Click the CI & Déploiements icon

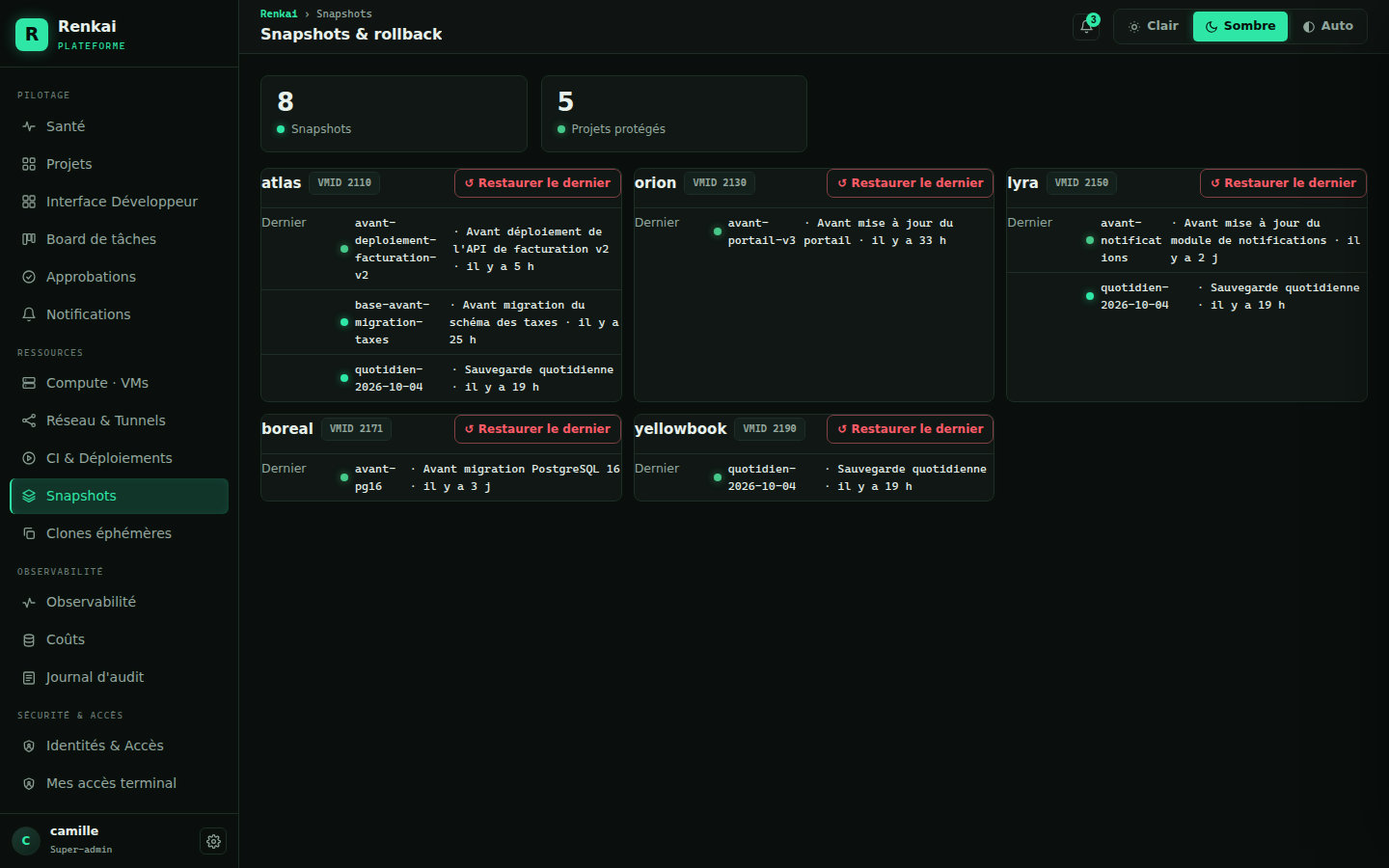29,458
